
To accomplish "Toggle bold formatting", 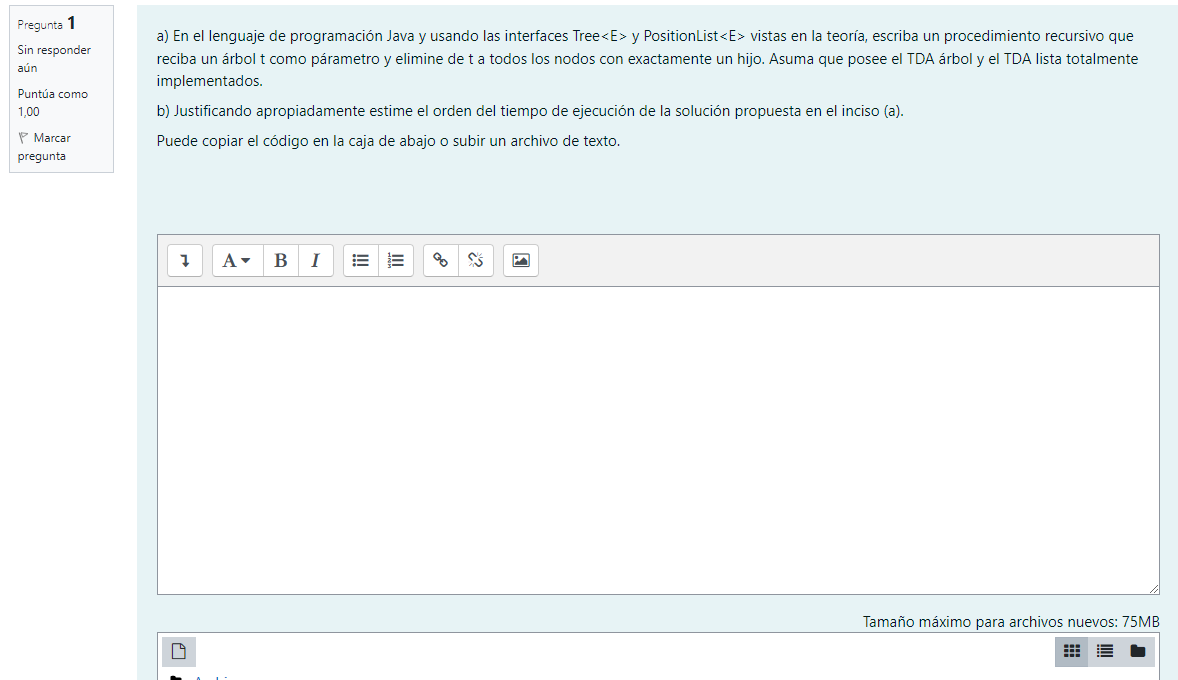I will (280, 261).
